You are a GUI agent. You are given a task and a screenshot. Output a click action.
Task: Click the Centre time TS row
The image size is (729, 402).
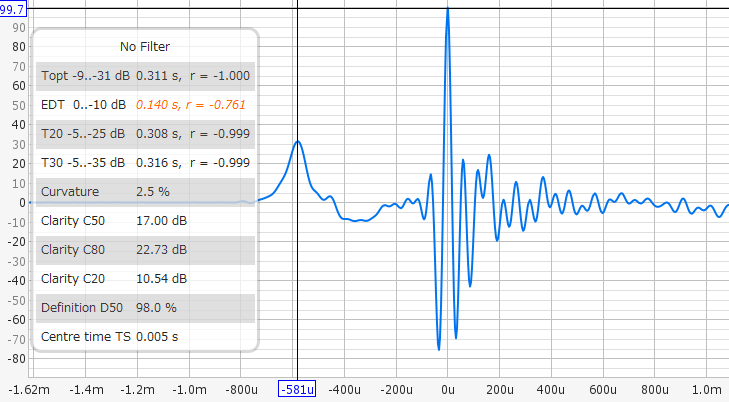[x=145, y=336]
